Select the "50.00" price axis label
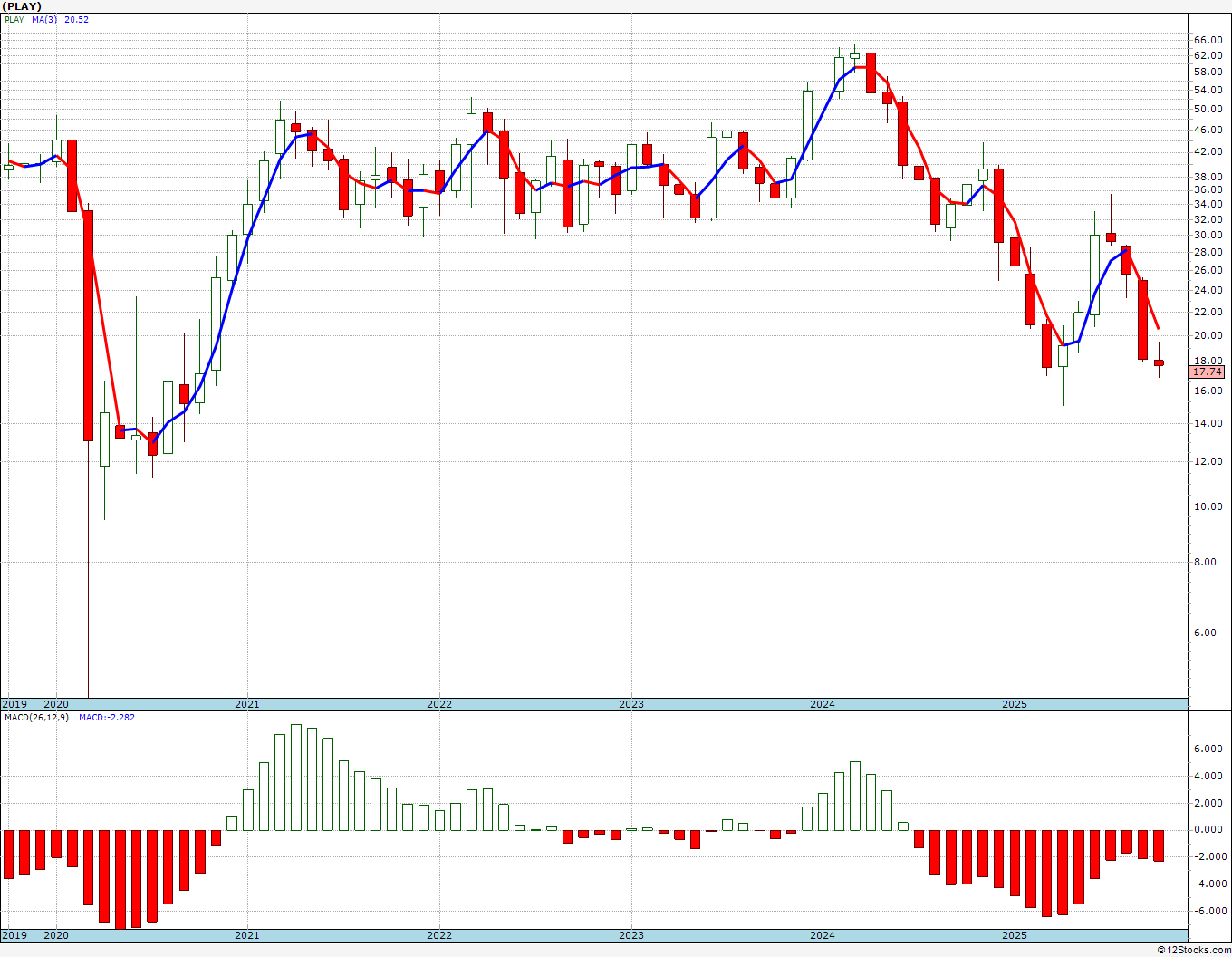 pyautogui.click(x=1208, y=110)
